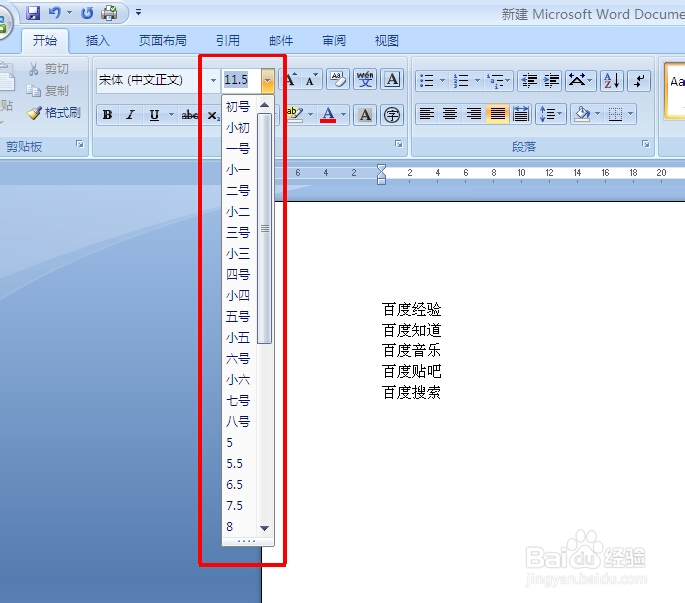The image size is (685, 603).
Task: Open the bullets library dropdown arrow
Action: pos(442,80)
